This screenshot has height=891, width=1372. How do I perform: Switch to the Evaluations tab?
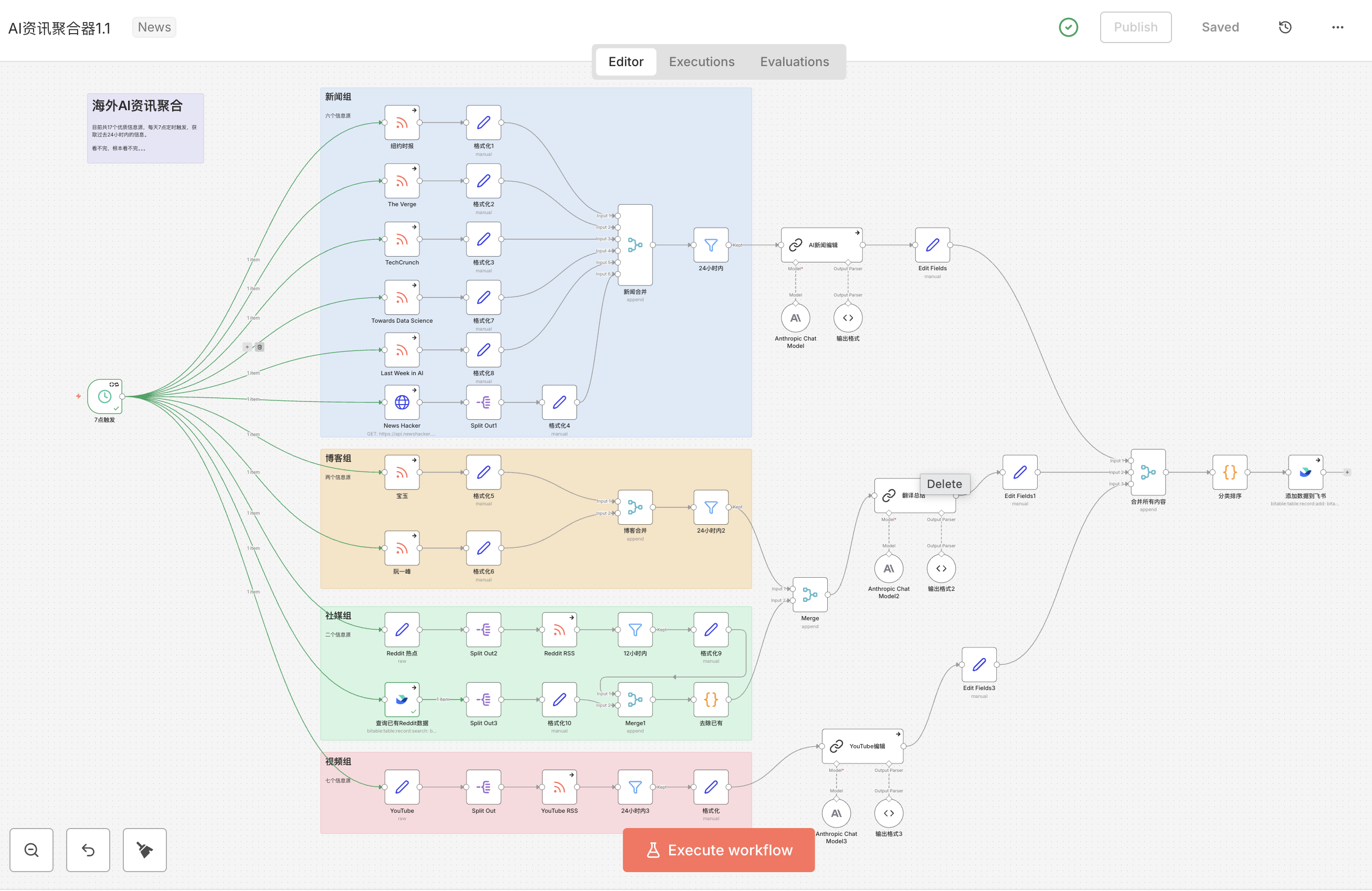click(794, 62)
